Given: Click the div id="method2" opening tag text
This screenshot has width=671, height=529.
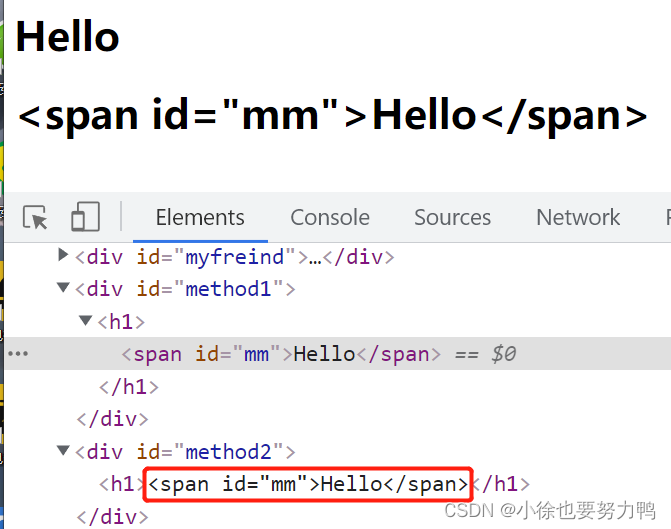Looking at the screenshot, I should click(185, 452).
